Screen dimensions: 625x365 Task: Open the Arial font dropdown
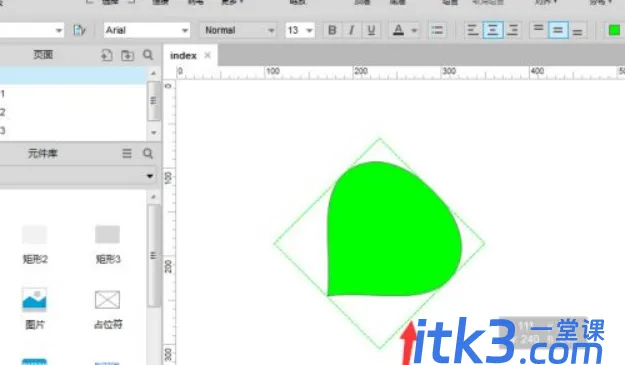[x=146, y=30]
